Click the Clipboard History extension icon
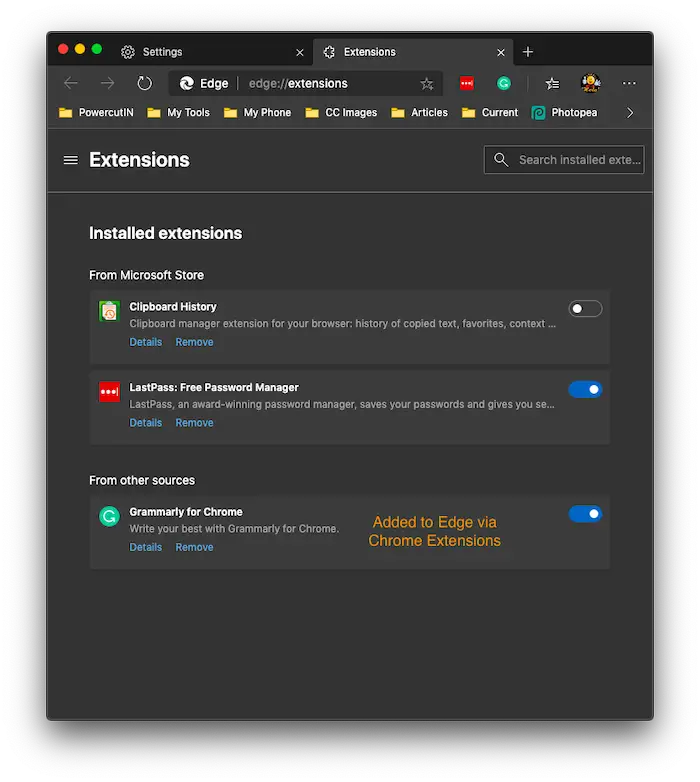 click(109, 311)
